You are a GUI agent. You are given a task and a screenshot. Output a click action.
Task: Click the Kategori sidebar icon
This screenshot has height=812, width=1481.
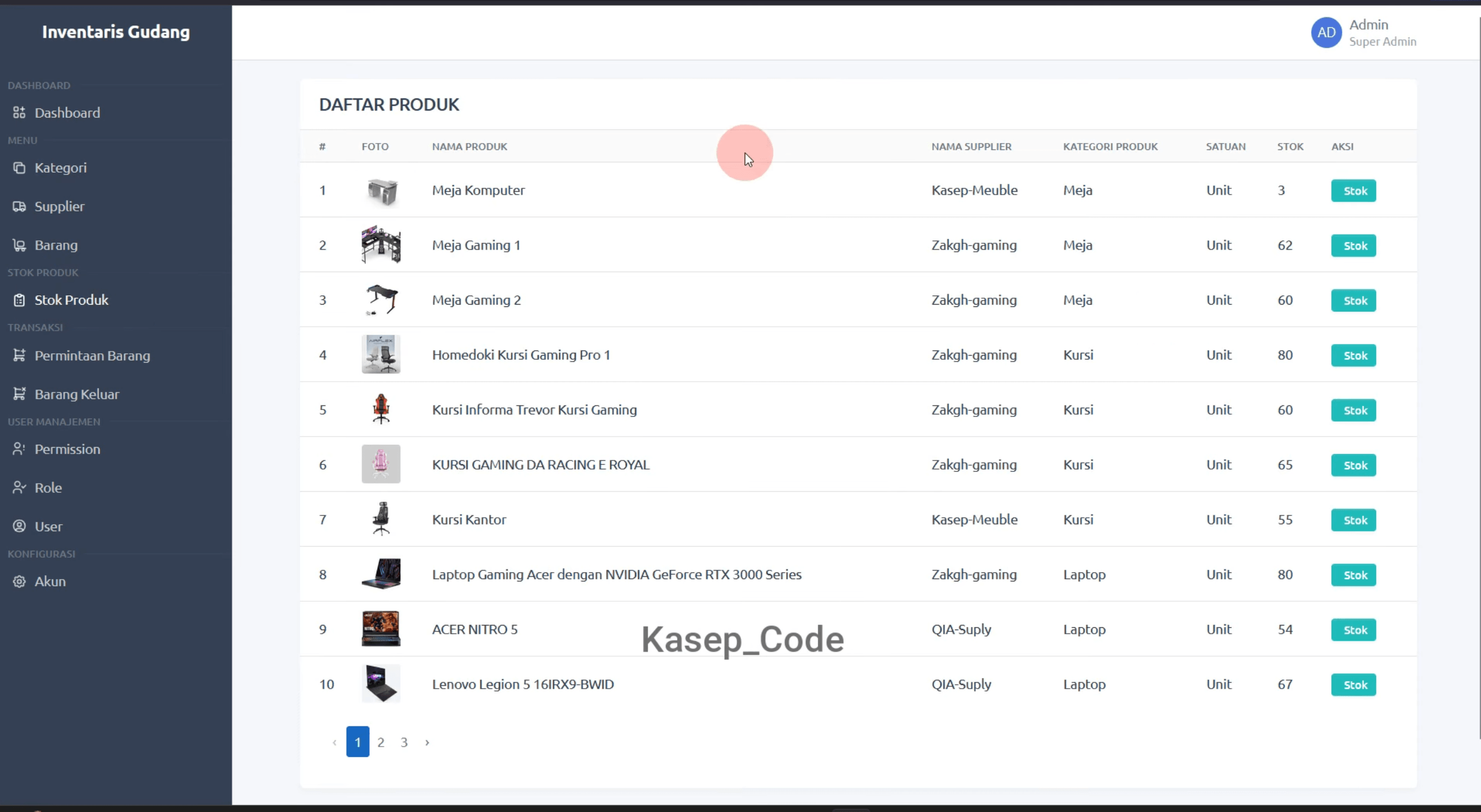tap(19, 167)
